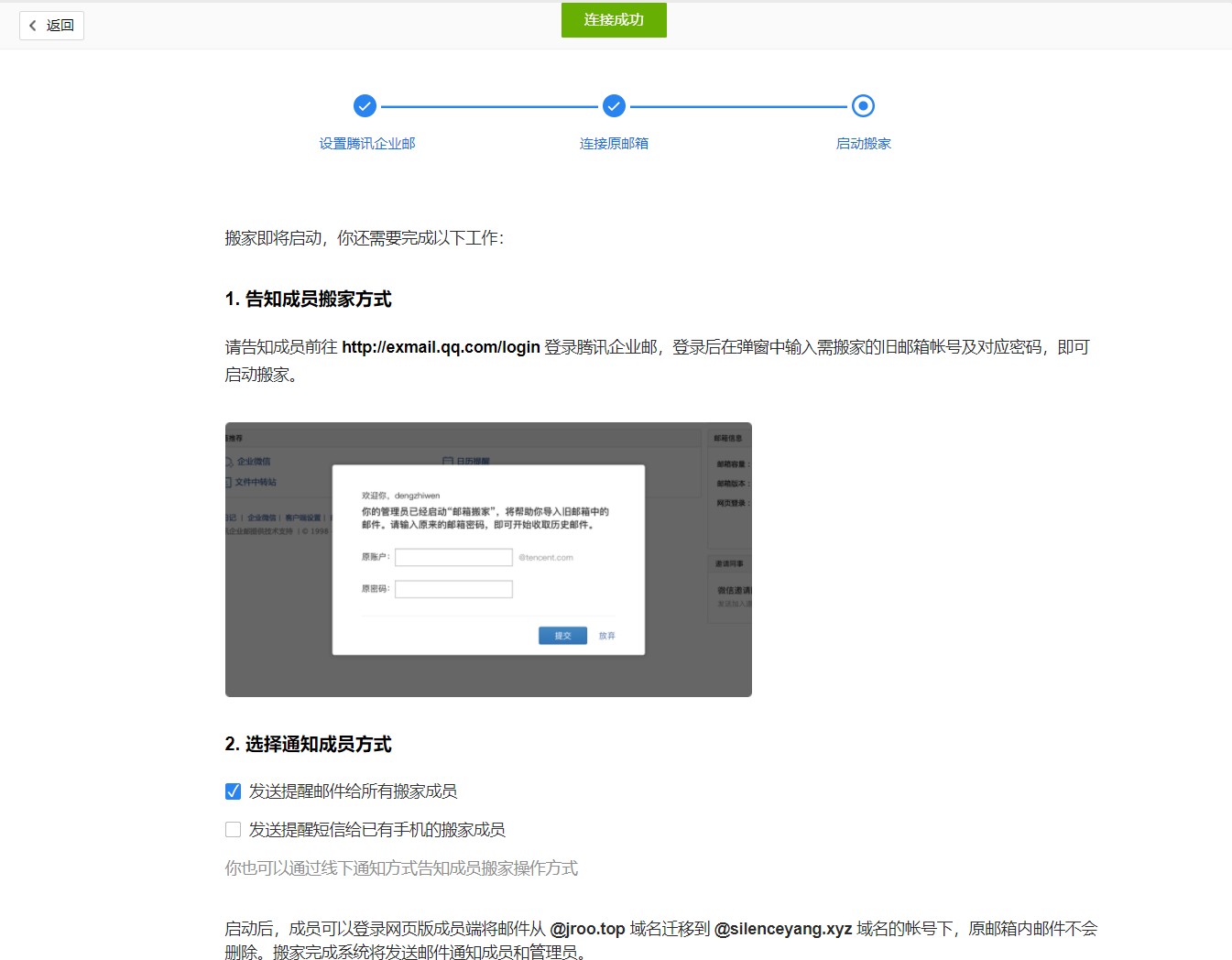Open the 启动搬家 step label
The height and width of the screenshot is (960, 1232).
pyautogui.click(x=863, y=144)
